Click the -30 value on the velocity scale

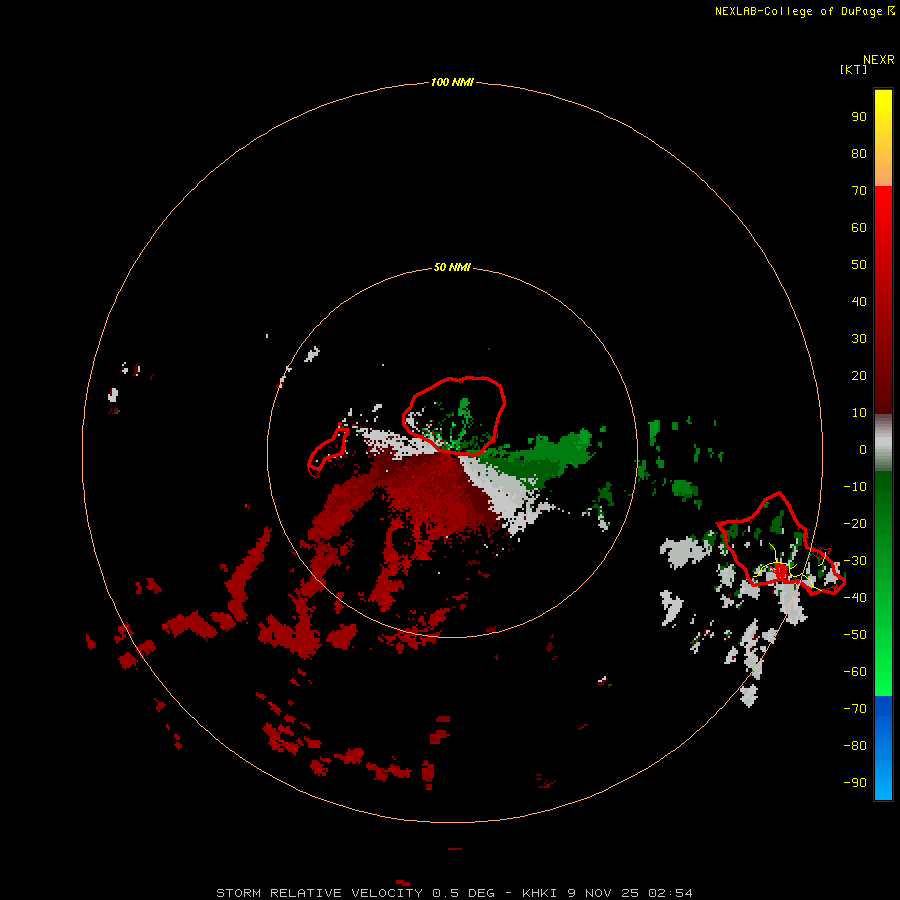tap(855, 561)
